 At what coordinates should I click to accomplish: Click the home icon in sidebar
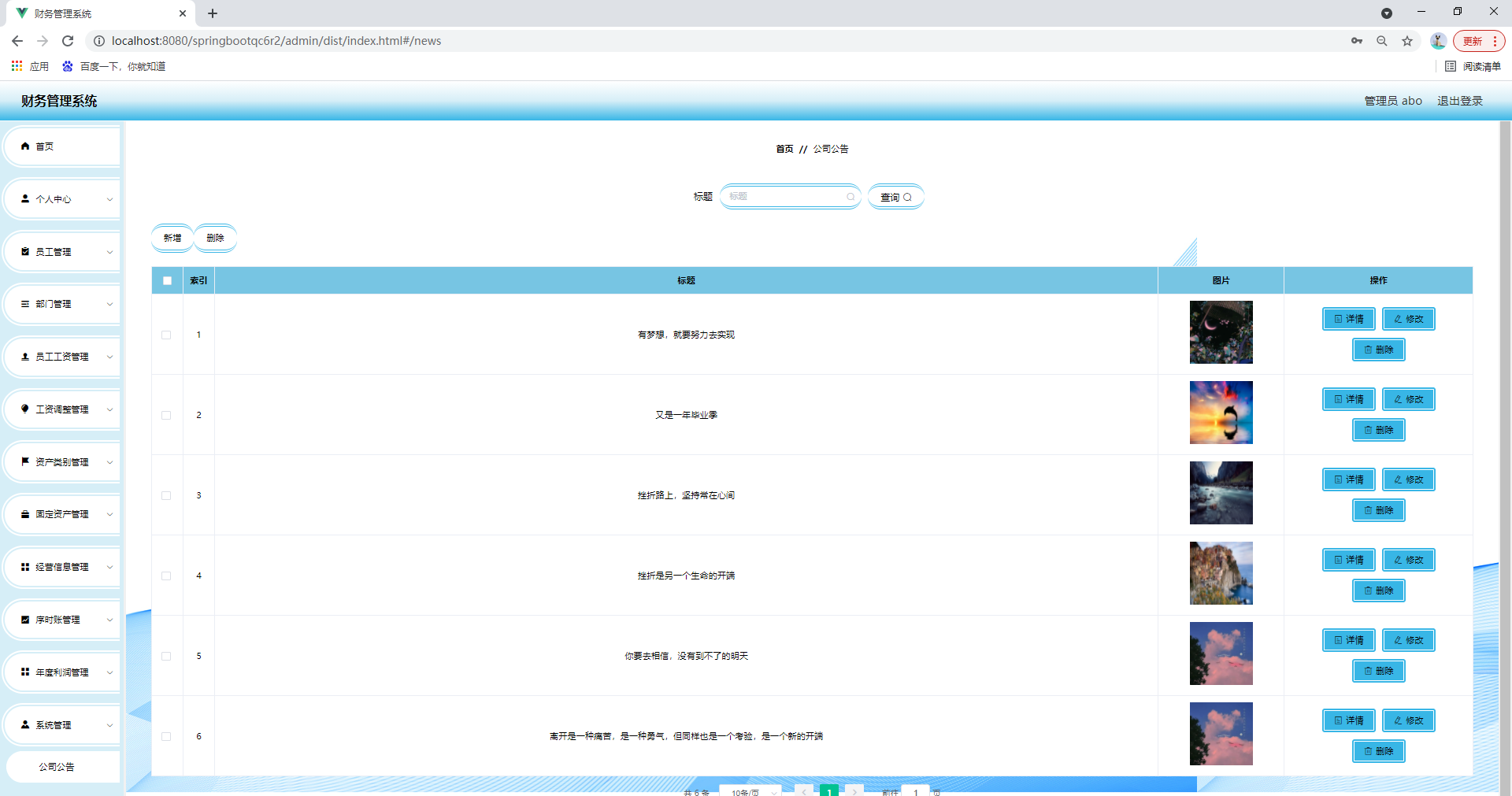tap(25, 146)
